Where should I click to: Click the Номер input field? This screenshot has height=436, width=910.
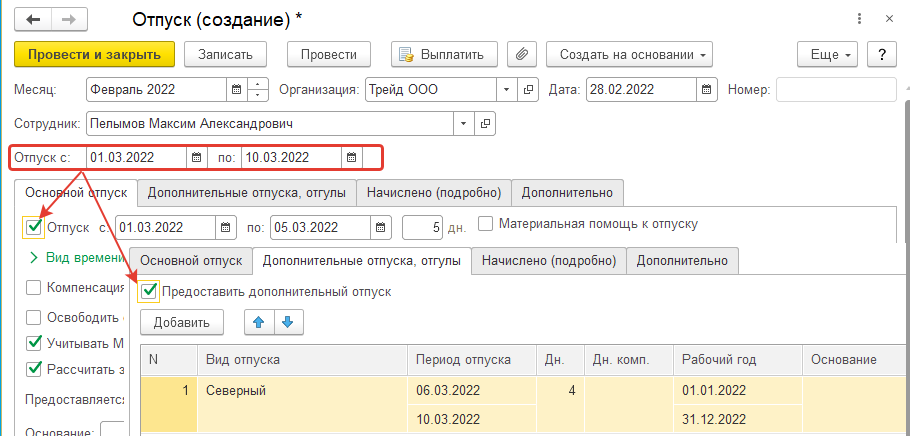[836, 89]
